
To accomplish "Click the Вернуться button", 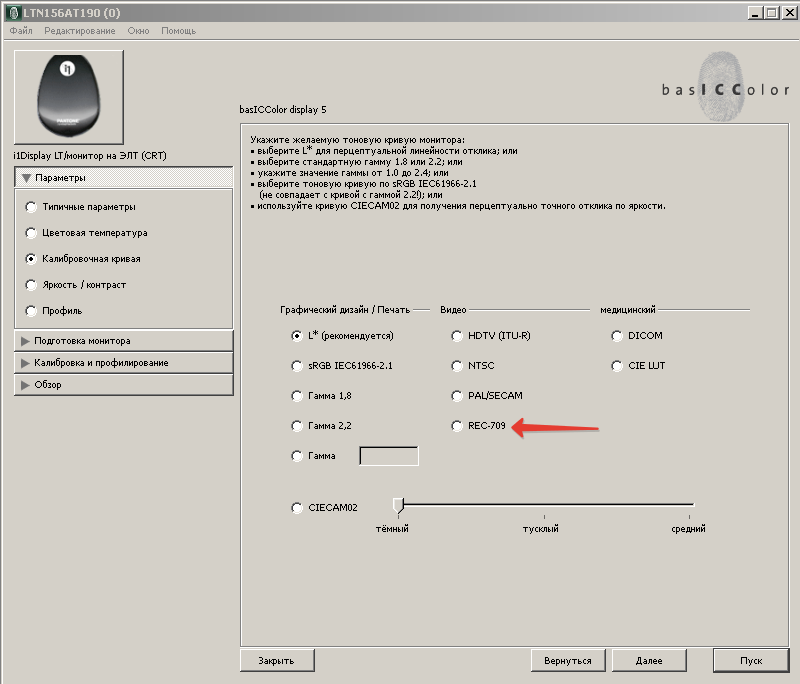I will tap(568, 661).
